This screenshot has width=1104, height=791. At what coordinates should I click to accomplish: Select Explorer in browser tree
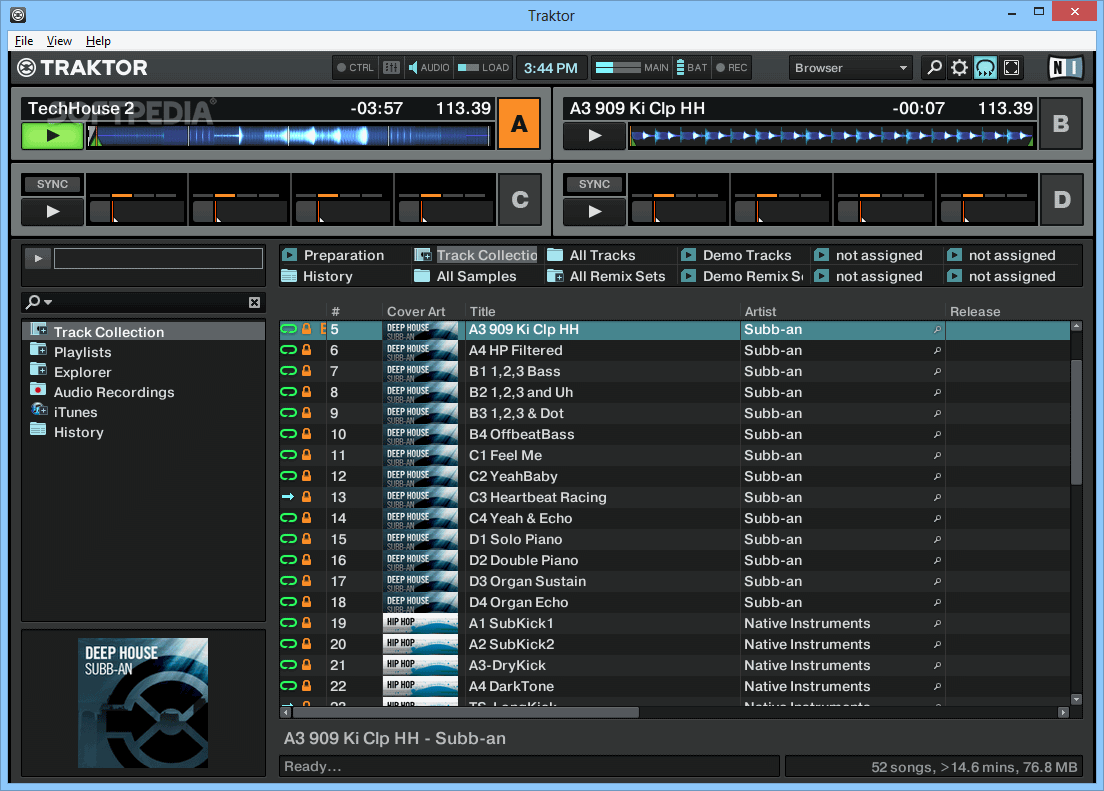82,372
